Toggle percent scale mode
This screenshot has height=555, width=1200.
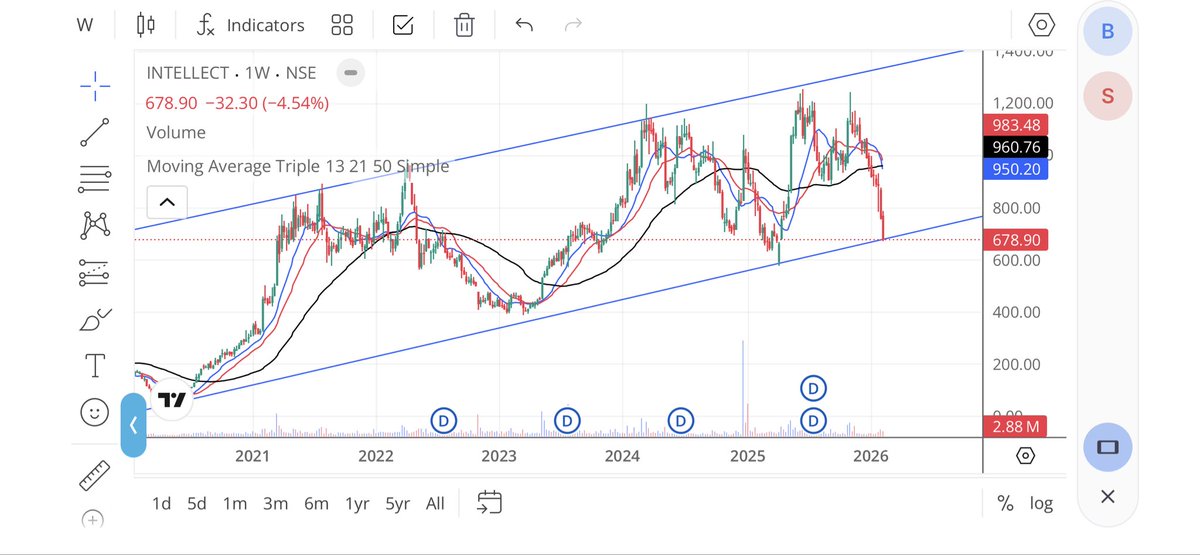pos(1005,503)
